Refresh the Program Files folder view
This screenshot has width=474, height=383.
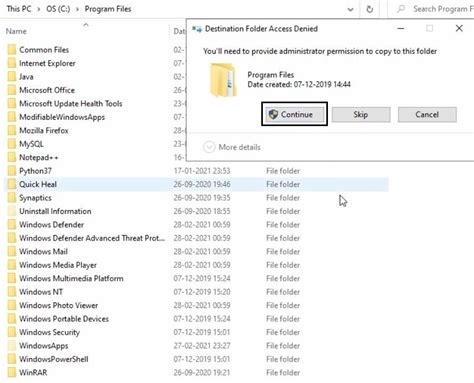[370, 9]
